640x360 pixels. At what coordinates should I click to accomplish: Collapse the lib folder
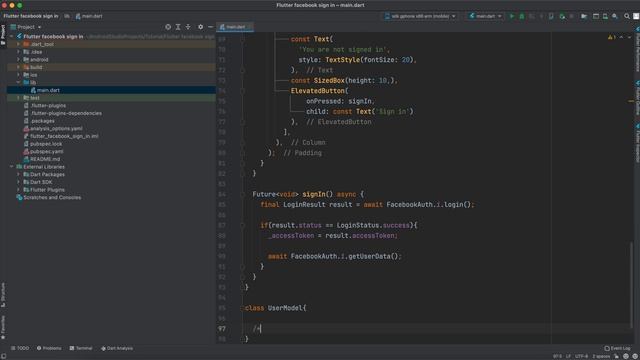click(18, 82)
